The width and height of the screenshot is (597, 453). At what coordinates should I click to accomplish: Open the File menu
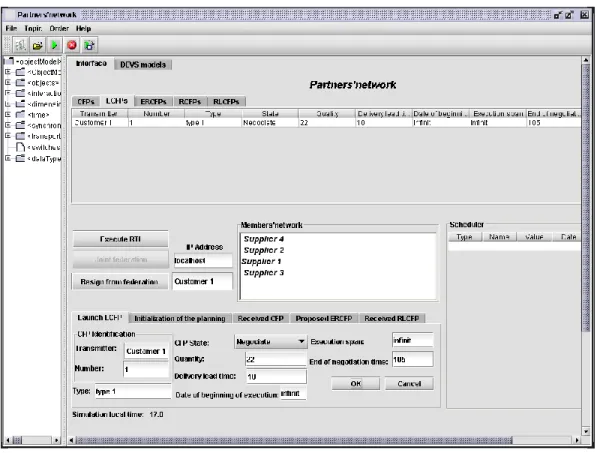[x=11, y=29]
